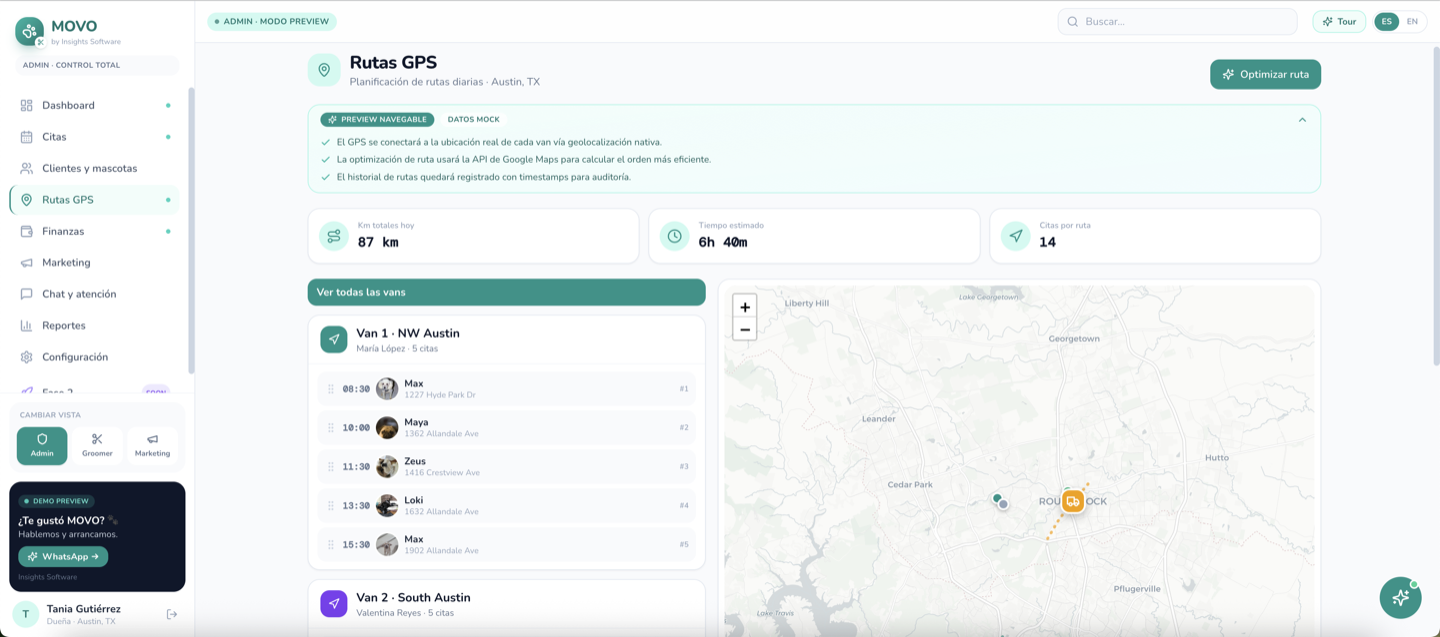Open Finanzas in the sidebar

[x=94, y=231]
